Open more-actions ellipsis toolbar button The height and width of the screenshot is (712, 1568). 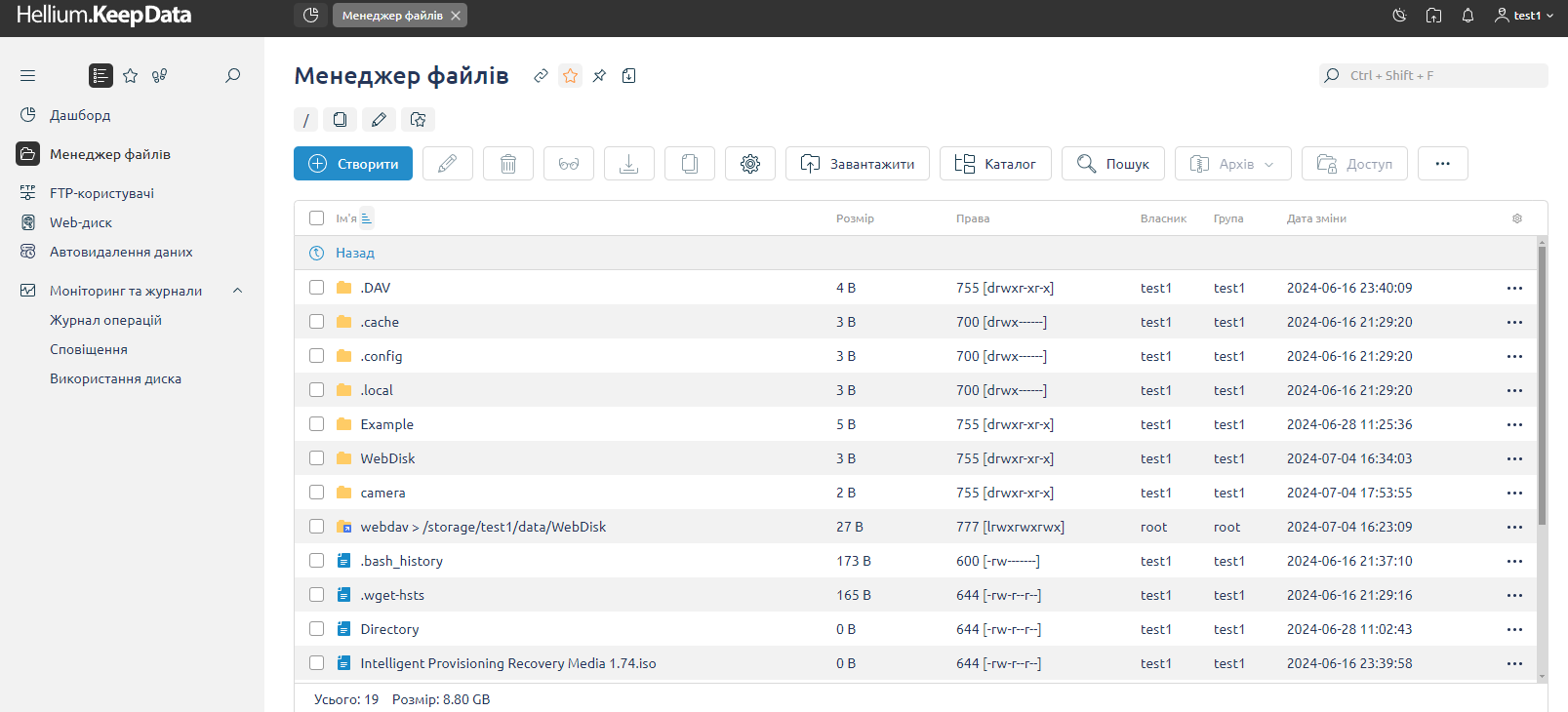1443,164
